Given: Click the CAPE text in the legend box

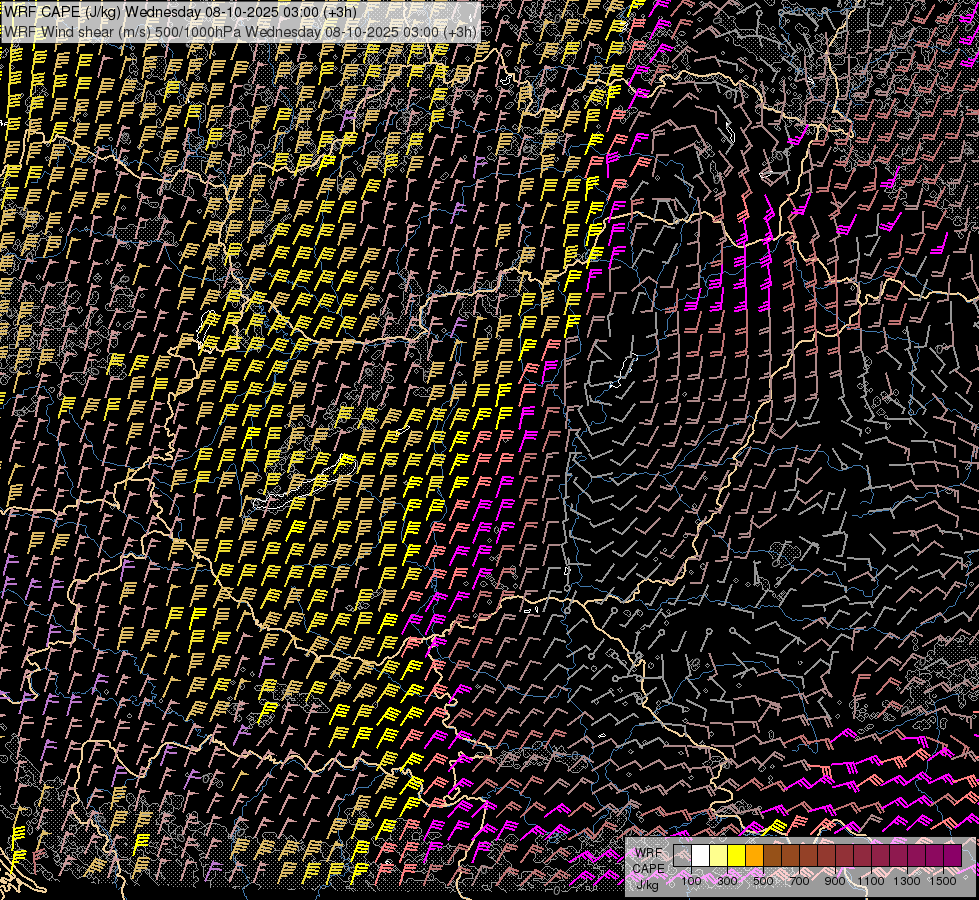Looking at the screenshot, I should (x=649, y=868).
